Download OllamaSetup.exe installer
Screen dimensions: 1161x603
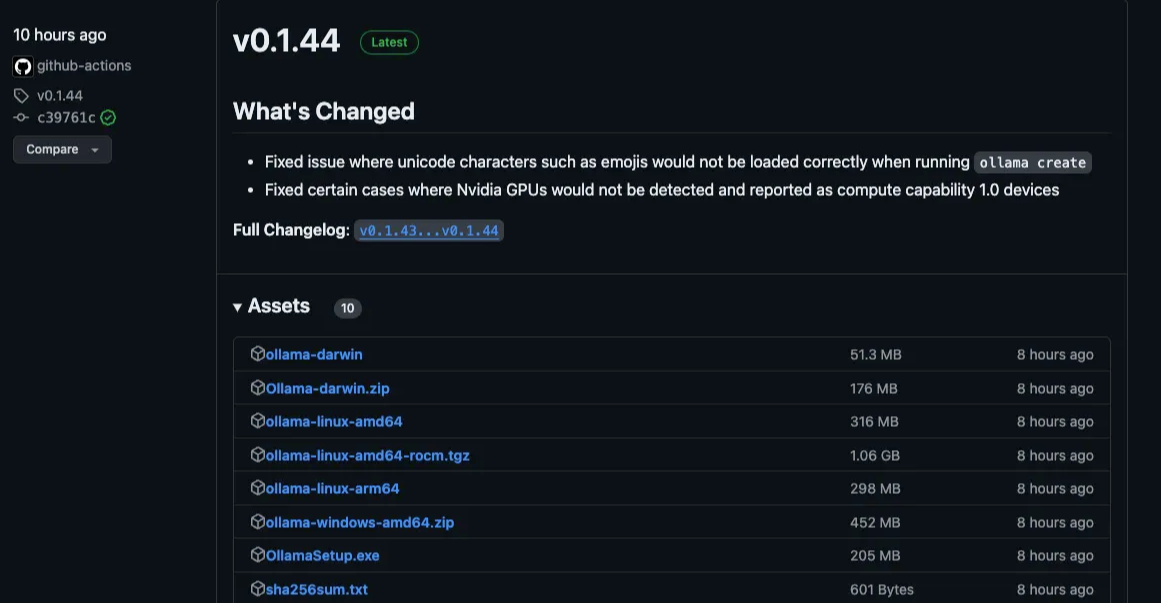(322, 556)
